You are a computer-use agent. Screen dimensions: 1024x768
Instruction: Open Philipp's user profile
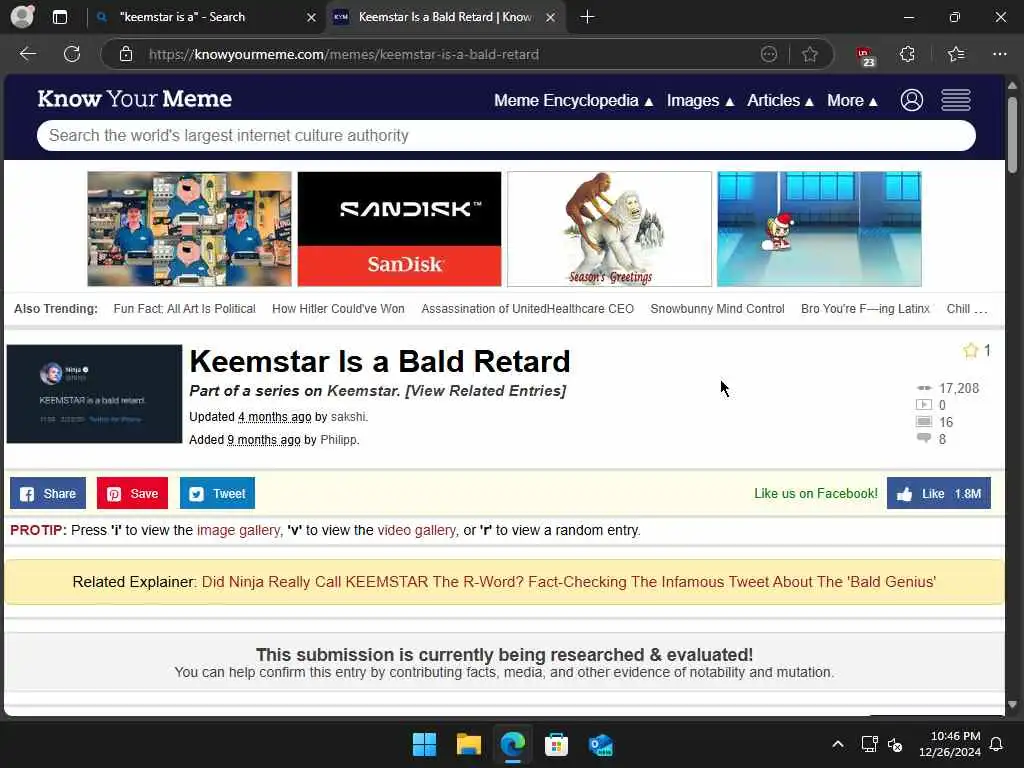pos(338,440)
